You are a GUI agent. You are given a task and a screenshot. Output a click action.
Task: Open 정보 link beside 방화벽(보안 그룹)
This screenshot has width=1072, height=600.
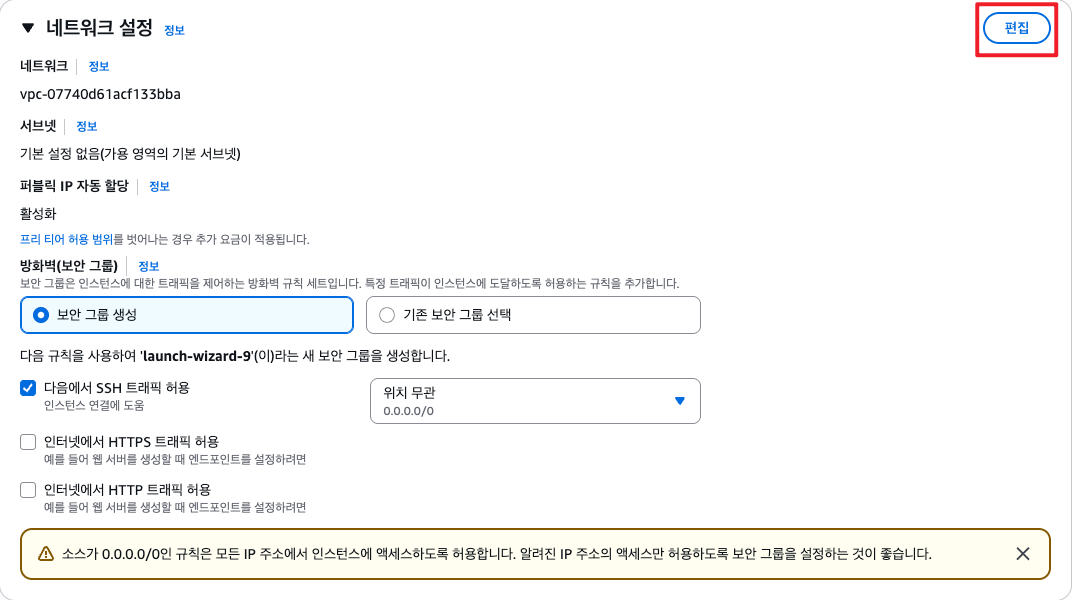point(148,267)
